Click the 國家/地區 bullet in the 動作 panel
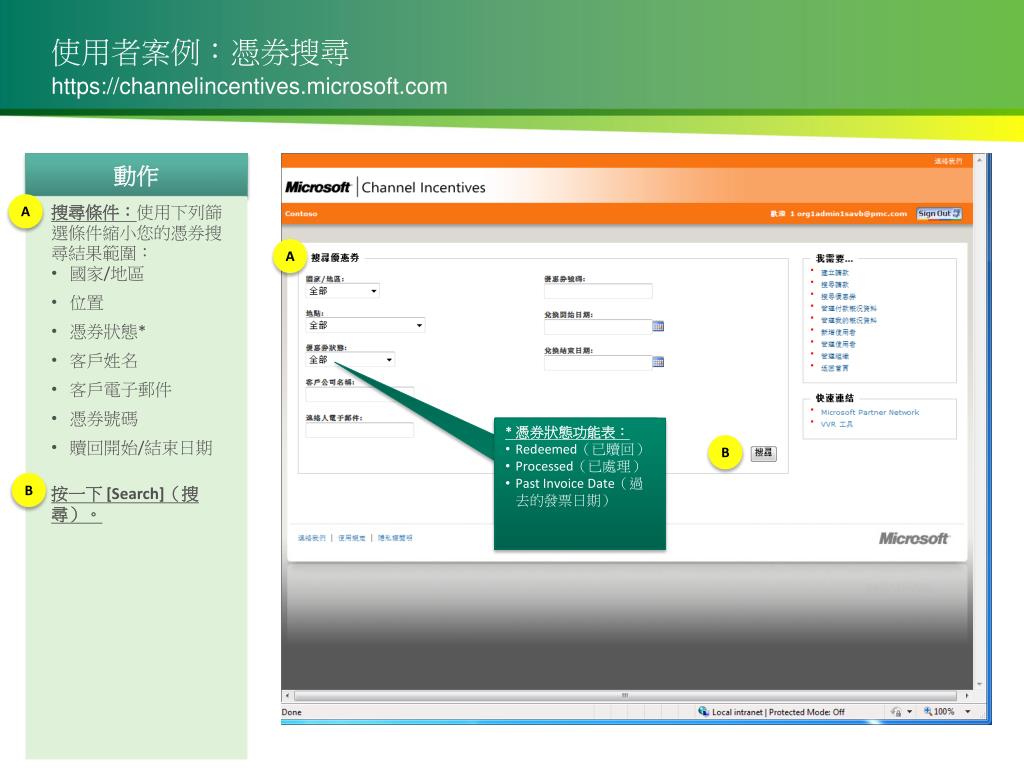 pos(107,274)
